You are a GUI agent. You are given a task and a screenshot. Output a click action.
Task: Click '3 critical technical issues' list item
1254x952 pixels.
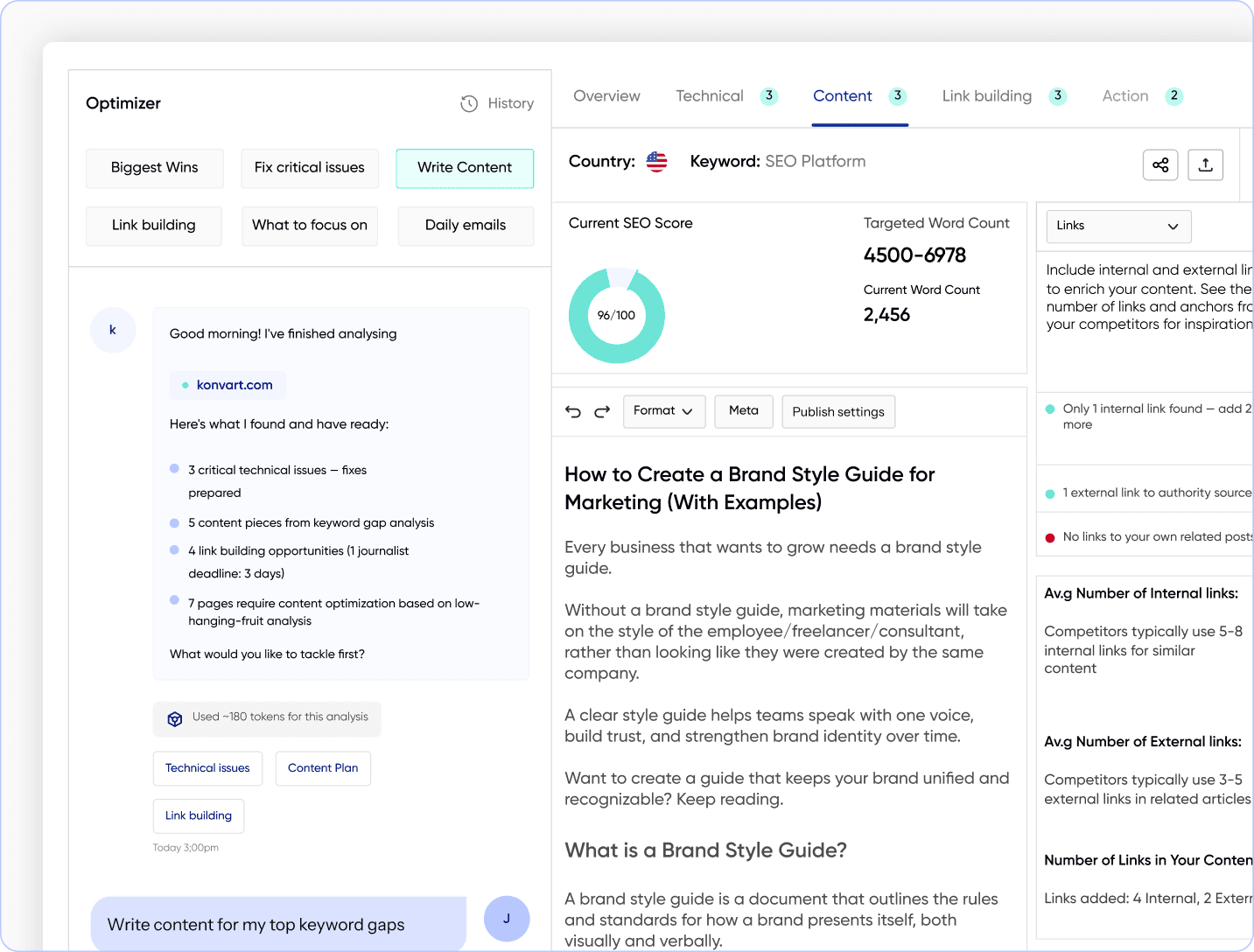[277, 481]
